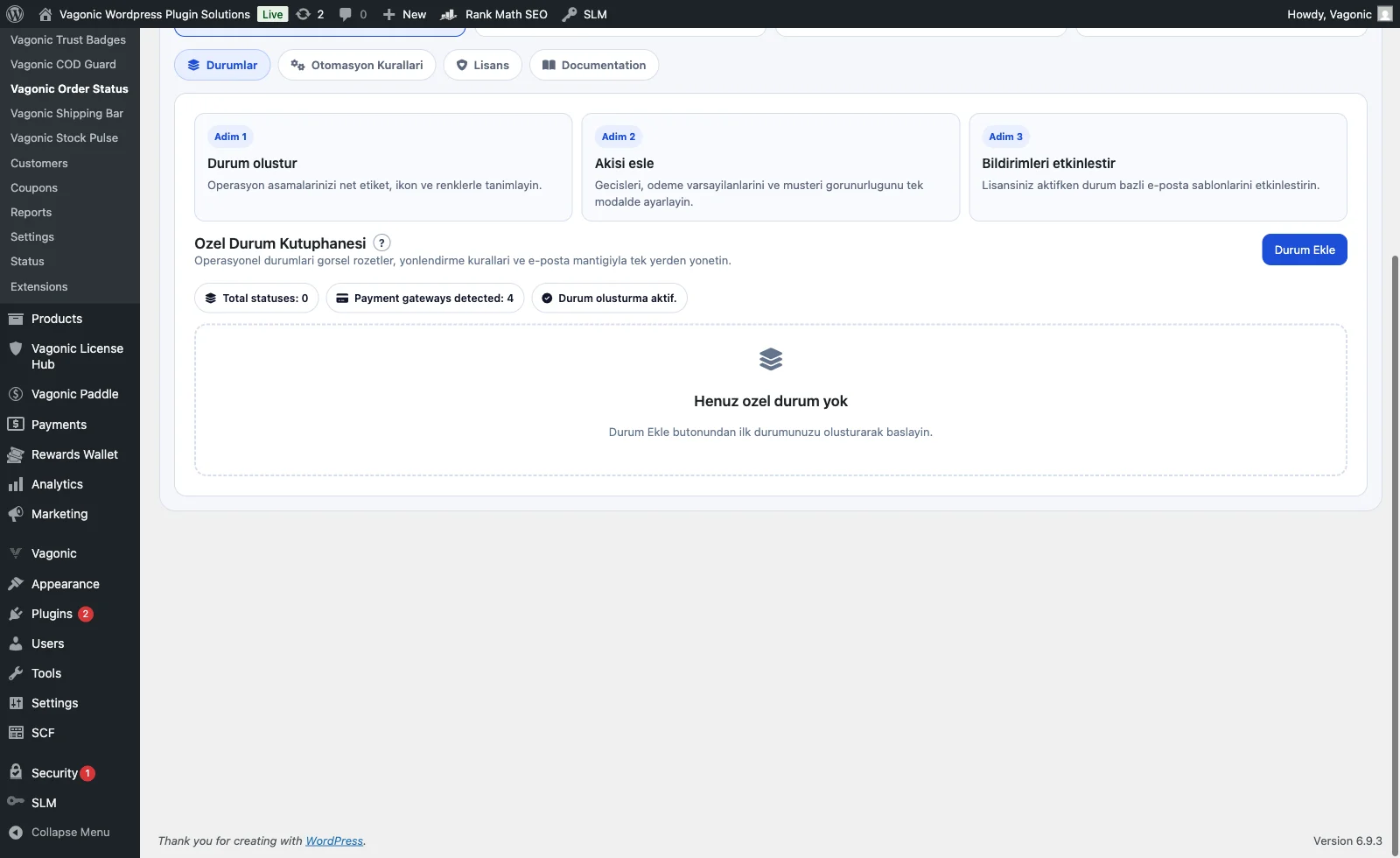Image resolution: width=1400 pixels, height=858 pixels.
Task: Open the Documentation tab
Action: pos(594,65)
